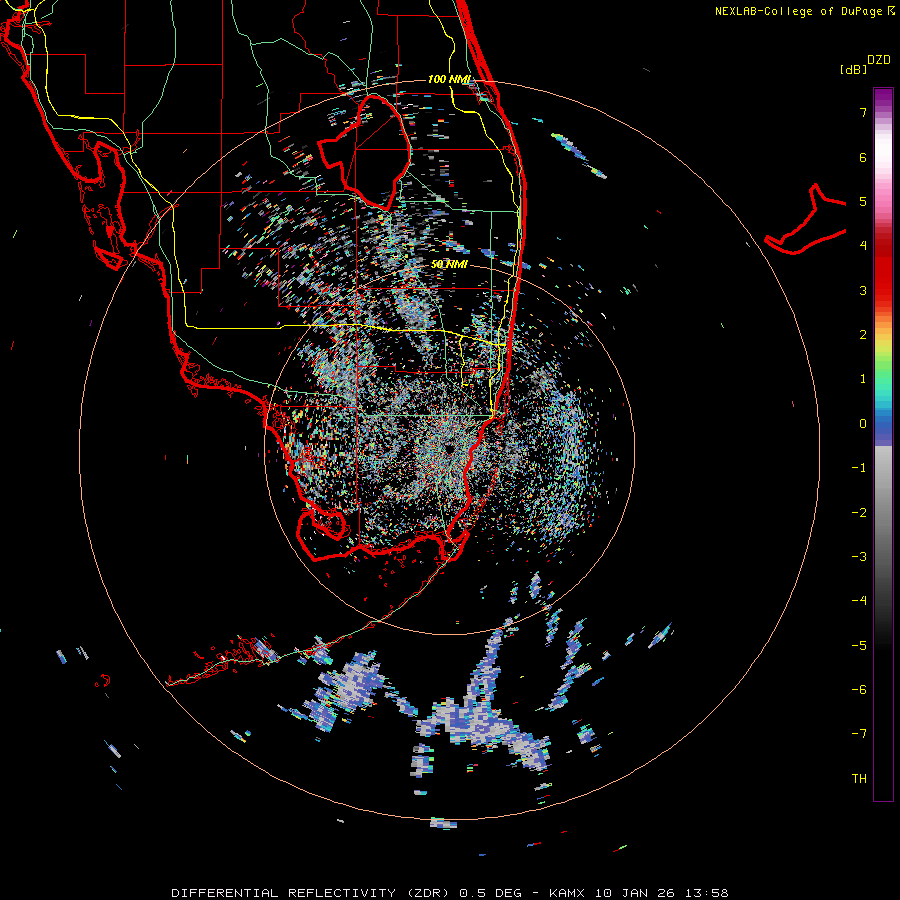Viewport: 900px width, 900px height.
Task: Click the legend value 5
Action: point(863,201)
